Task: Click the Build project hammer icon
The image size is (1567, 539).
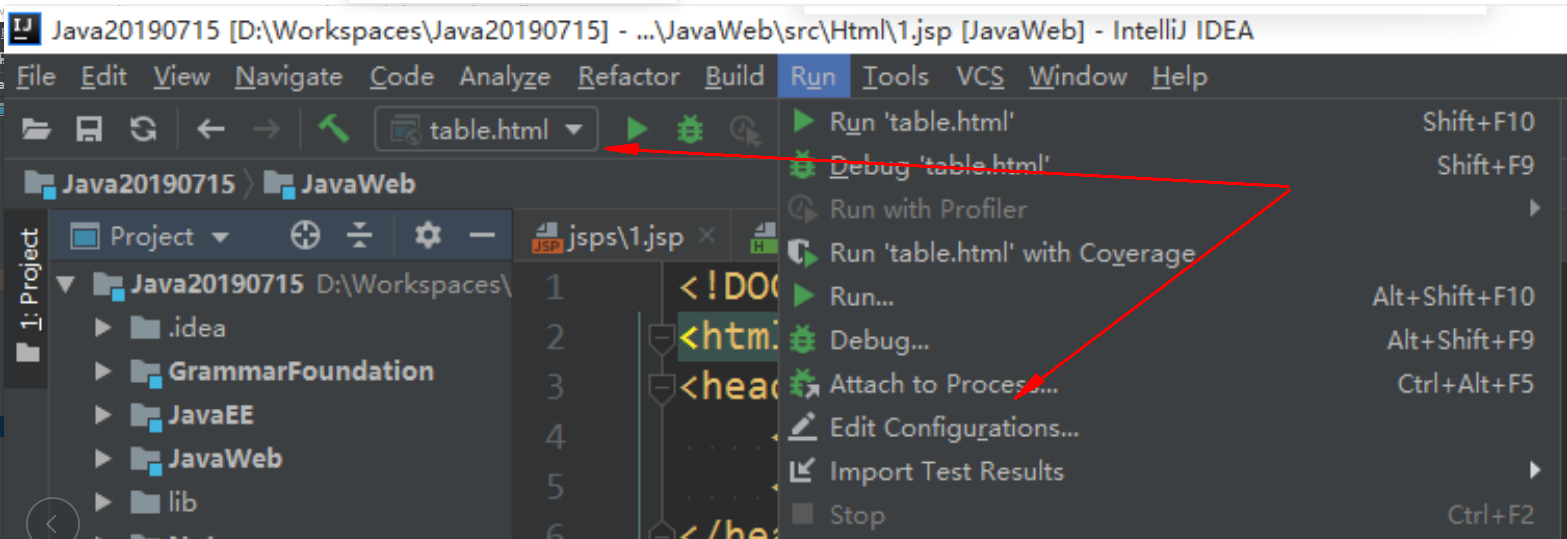Action: (333, 129)
